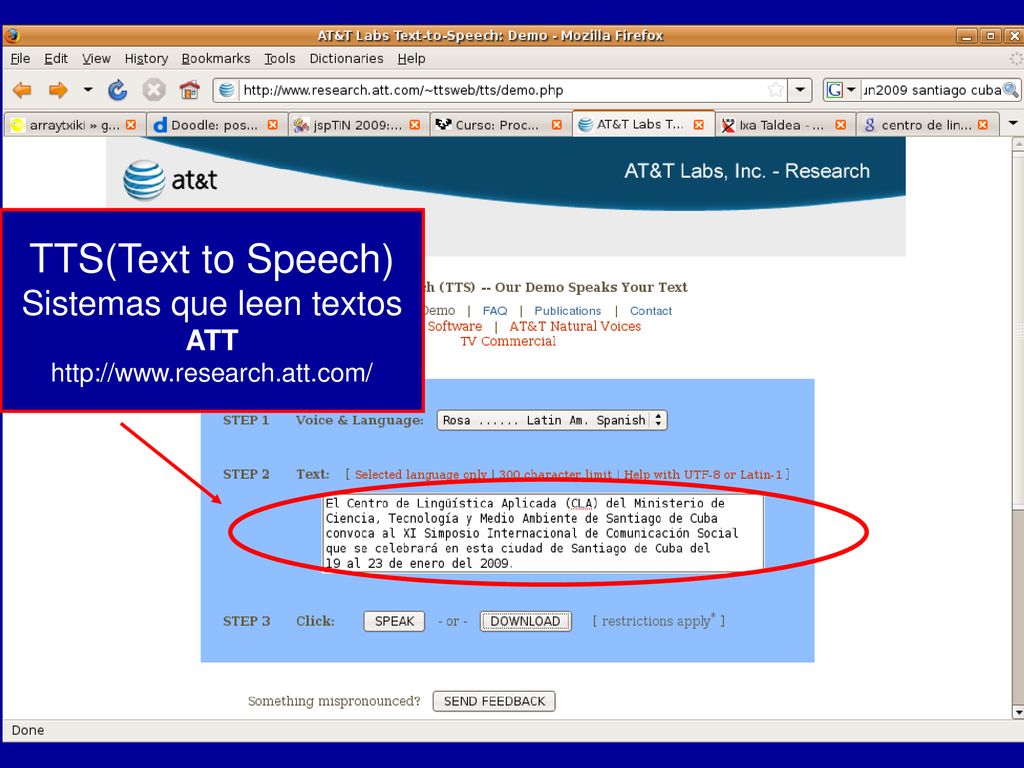The height and width of the screenshot is (768, 1024).
Task: Click the Google favicon on centro de lin... tab
Action: coord(870,124)
